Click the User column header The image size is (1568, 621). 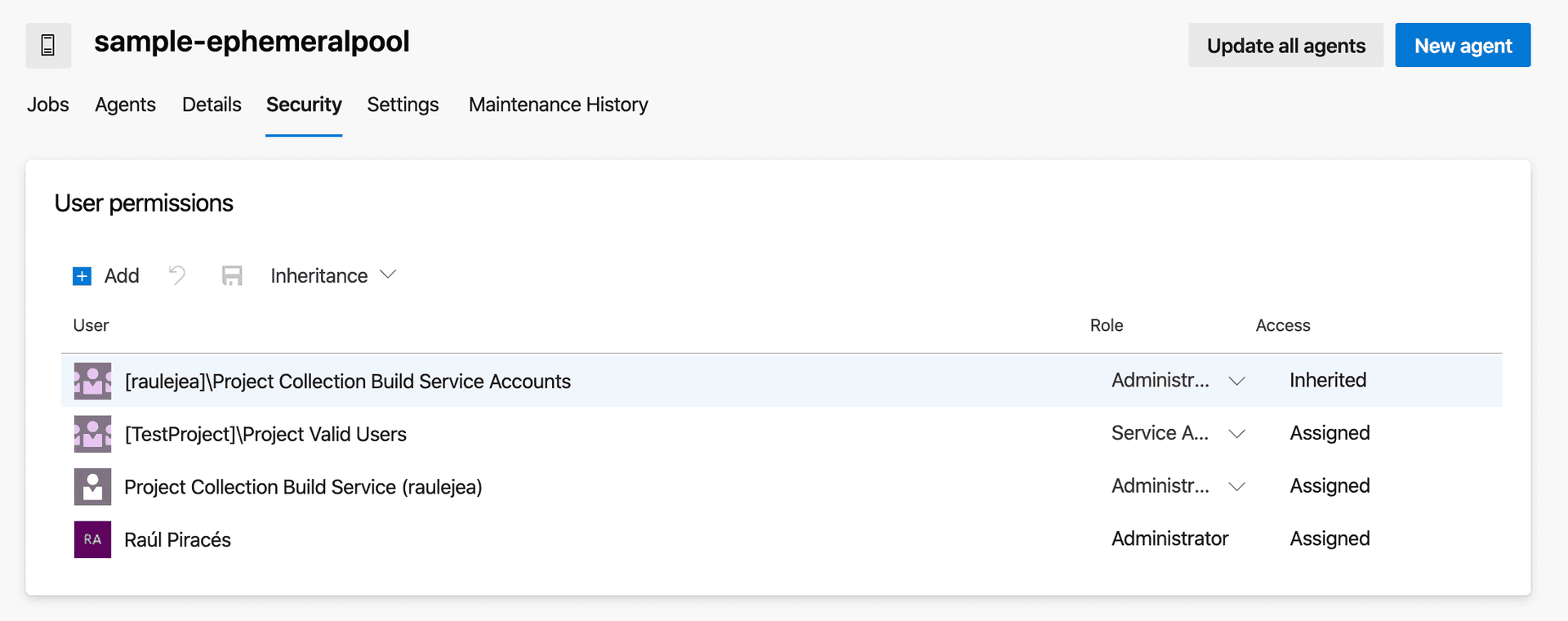pyautogui.click(x=90, y=324)
